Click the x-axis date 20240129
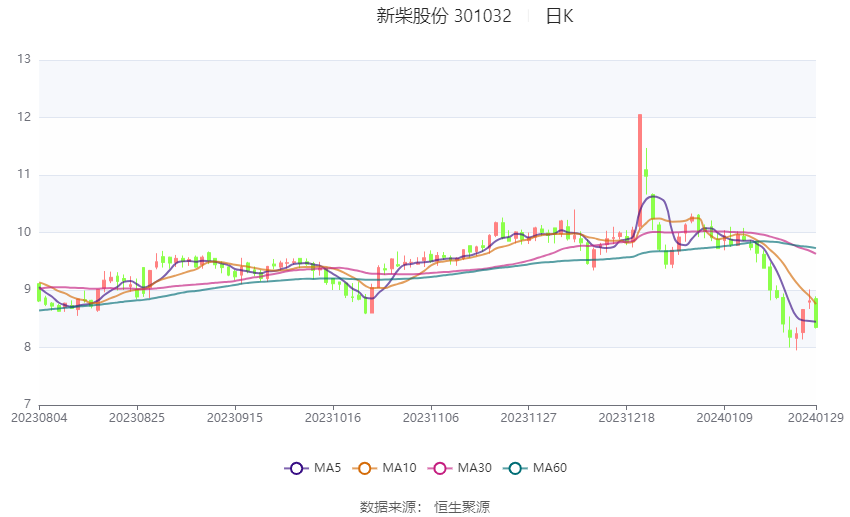Viewport: 850px width, 517px height. click(x=816, y=418)
